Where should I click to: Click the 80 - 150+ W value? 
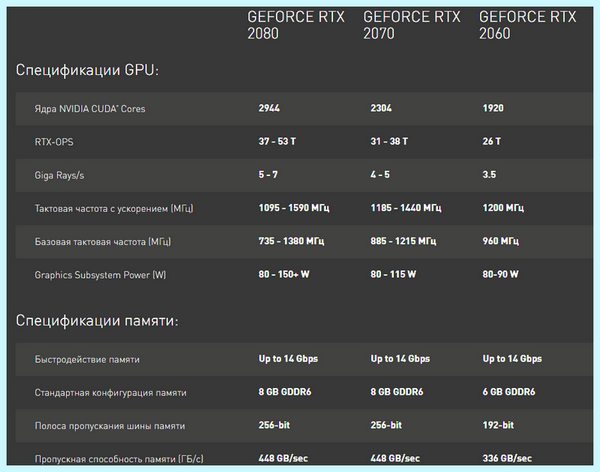point(284,274)
